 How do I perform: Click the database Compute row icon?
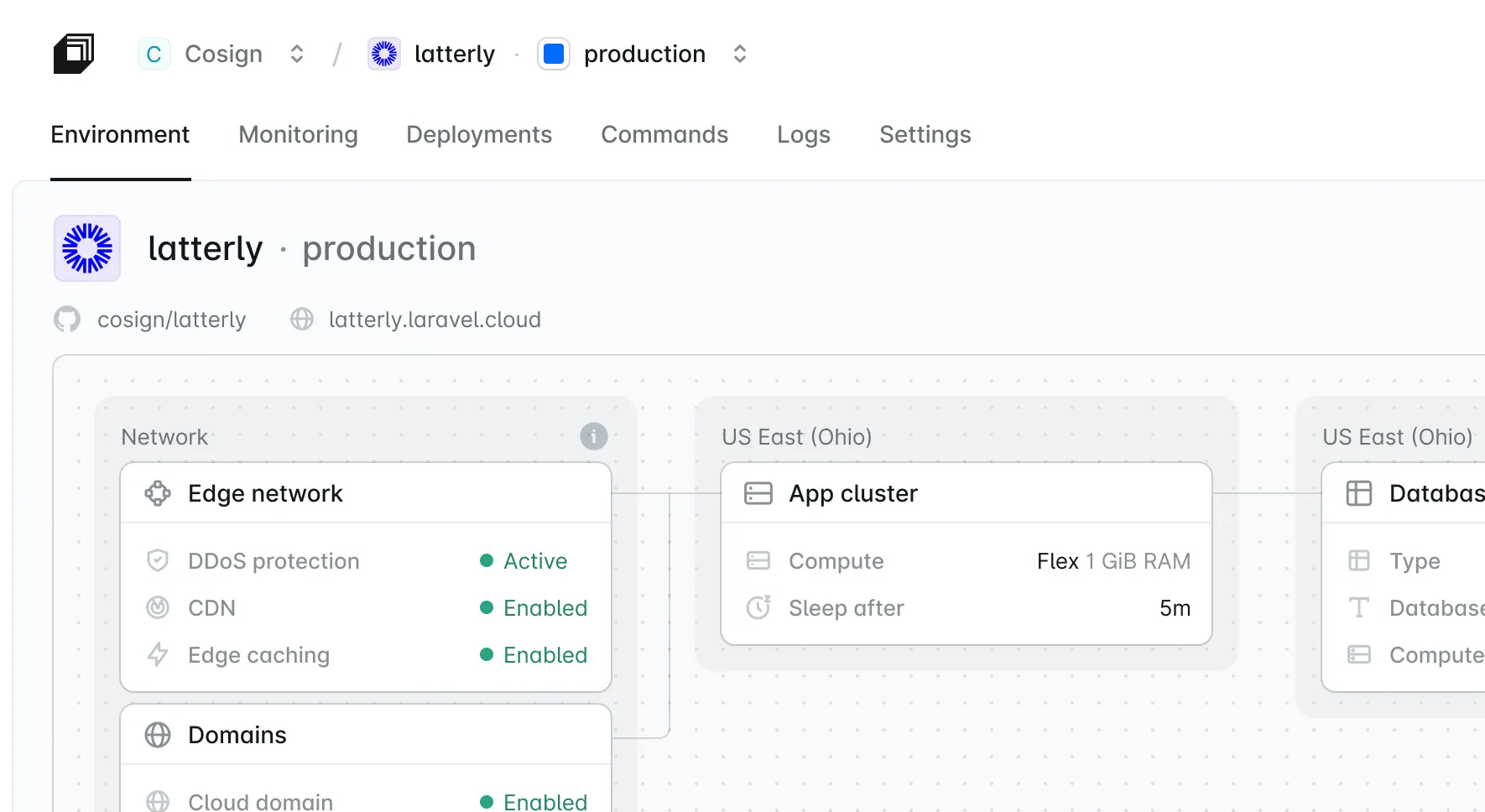(x=1359, y=654)
